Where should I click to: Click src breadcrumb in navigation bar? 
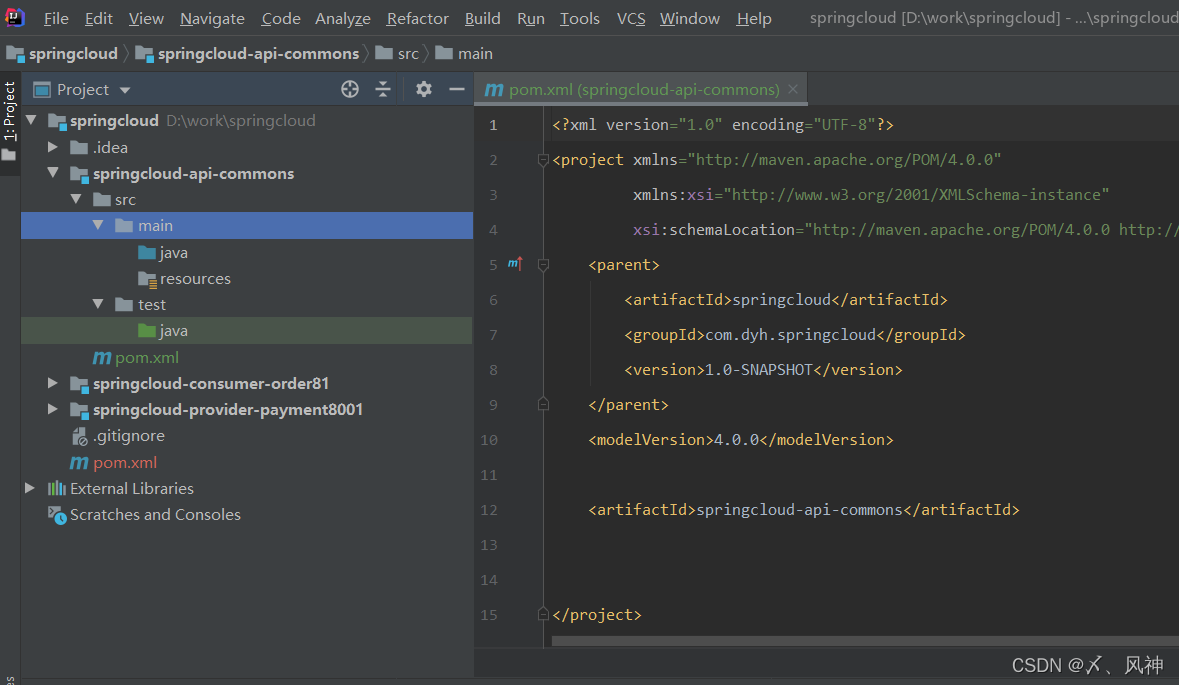click(398, 53)
